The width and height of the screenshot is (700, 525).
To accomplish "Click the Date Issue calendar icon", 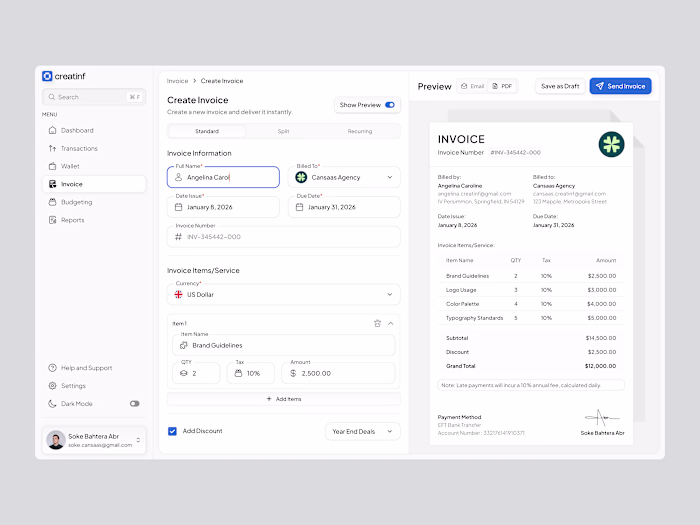I will [179, 207].
